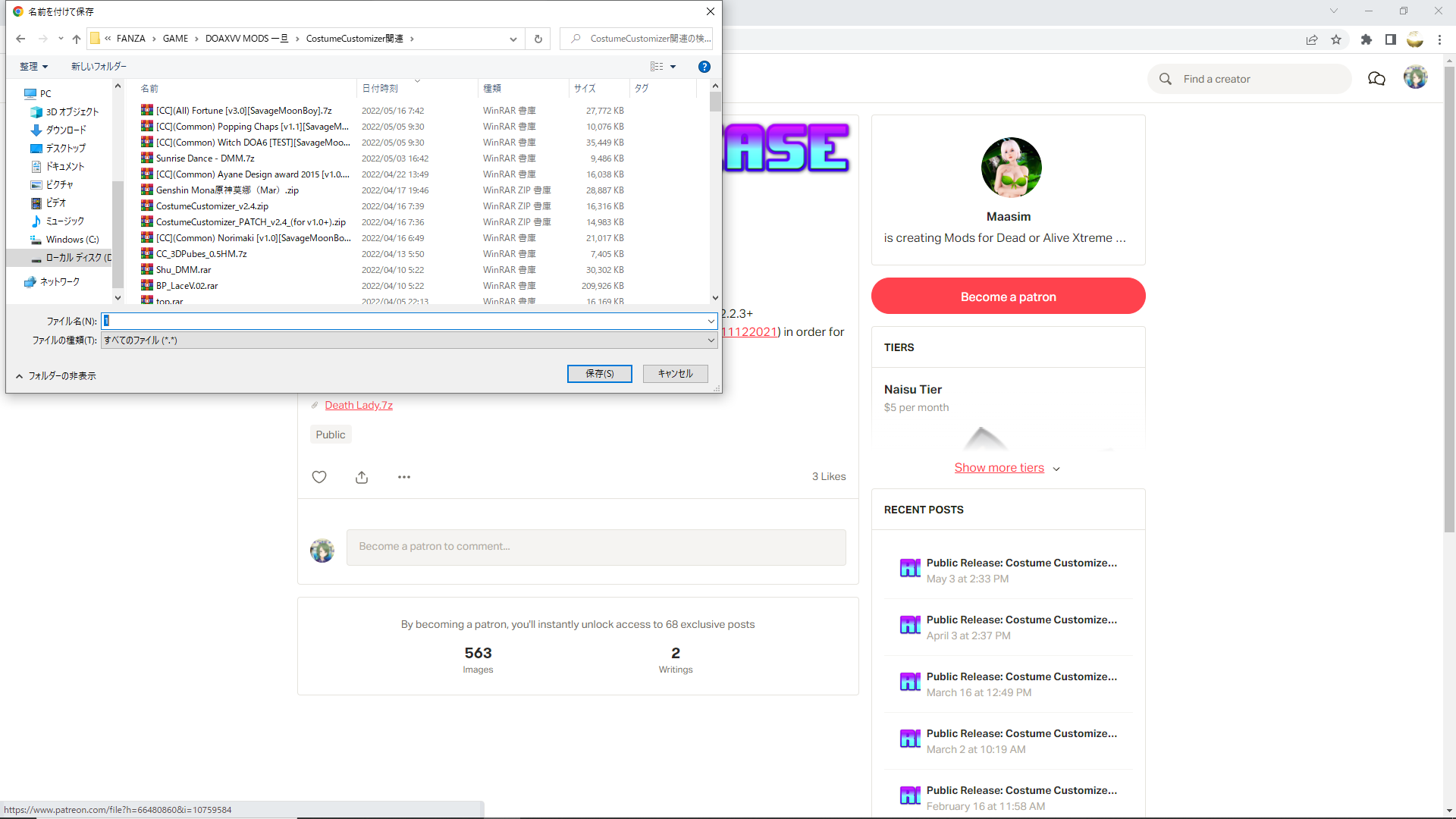Create a new folder with 新しいフォルダー

coord(99,67)
